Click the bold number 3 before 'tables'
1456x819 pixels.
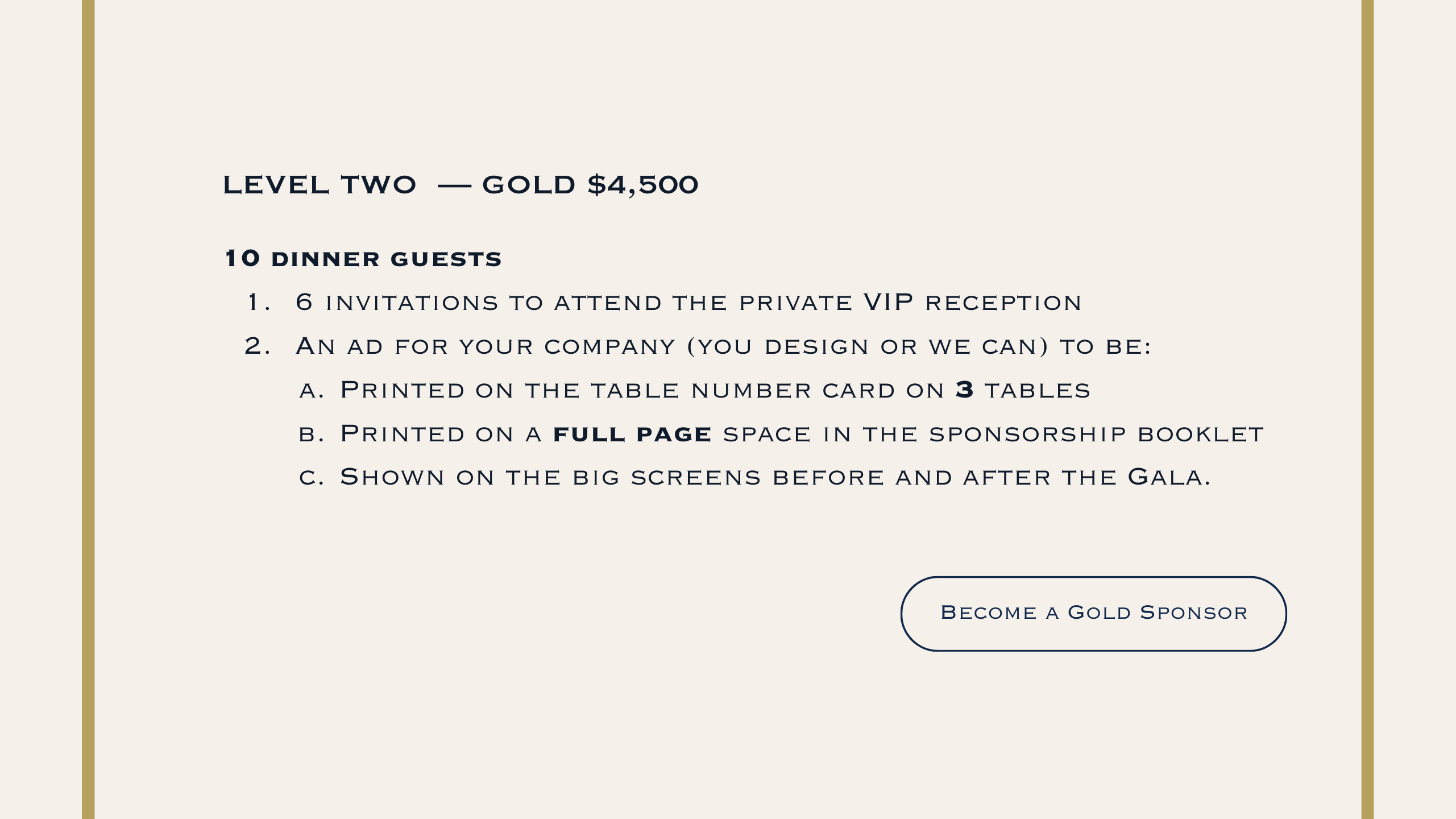(x=965, y=390)
